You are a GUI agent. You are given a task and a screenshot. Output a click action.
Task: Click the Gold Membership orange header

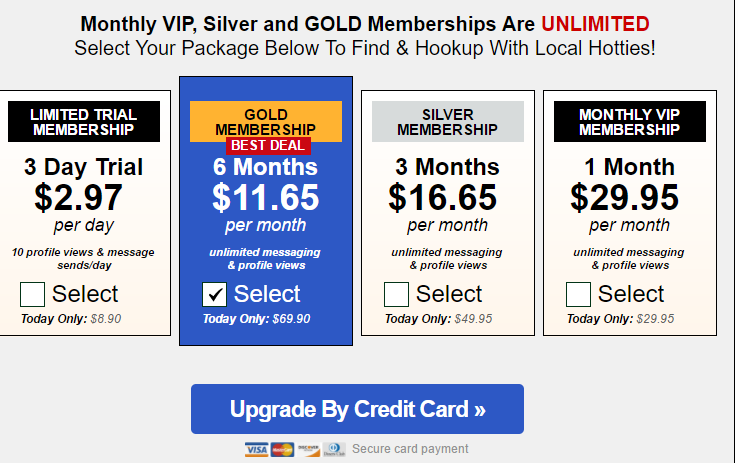pos(266,120)
